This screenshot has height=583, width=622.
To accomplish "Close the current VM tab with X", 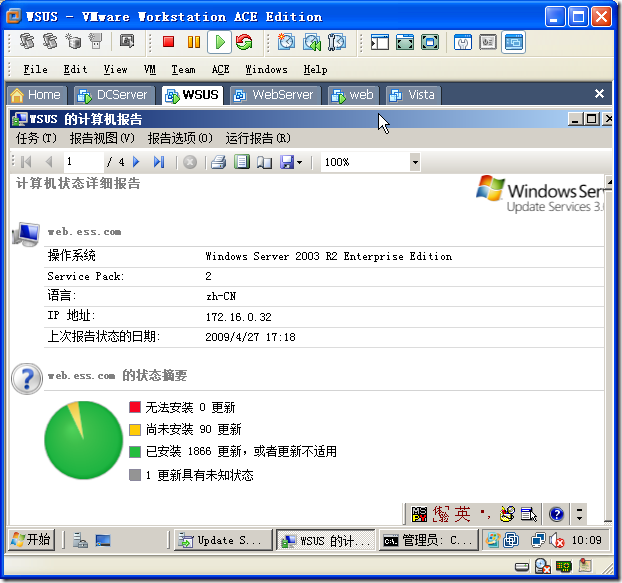I will pos(599,94).
